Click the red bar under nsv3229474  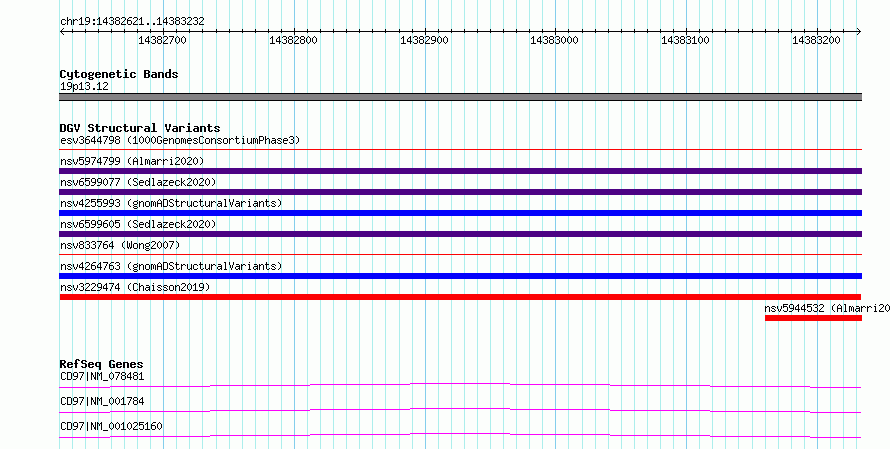460,297
